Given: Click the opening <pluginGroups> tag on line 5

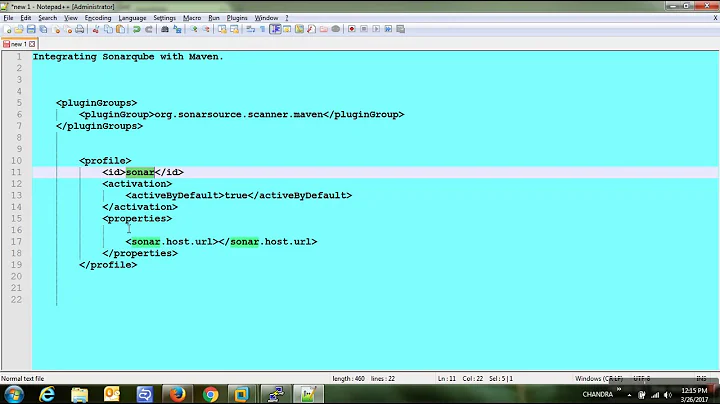Looking at the screenshot, I should pyautogui.click(x=96, y=103).
